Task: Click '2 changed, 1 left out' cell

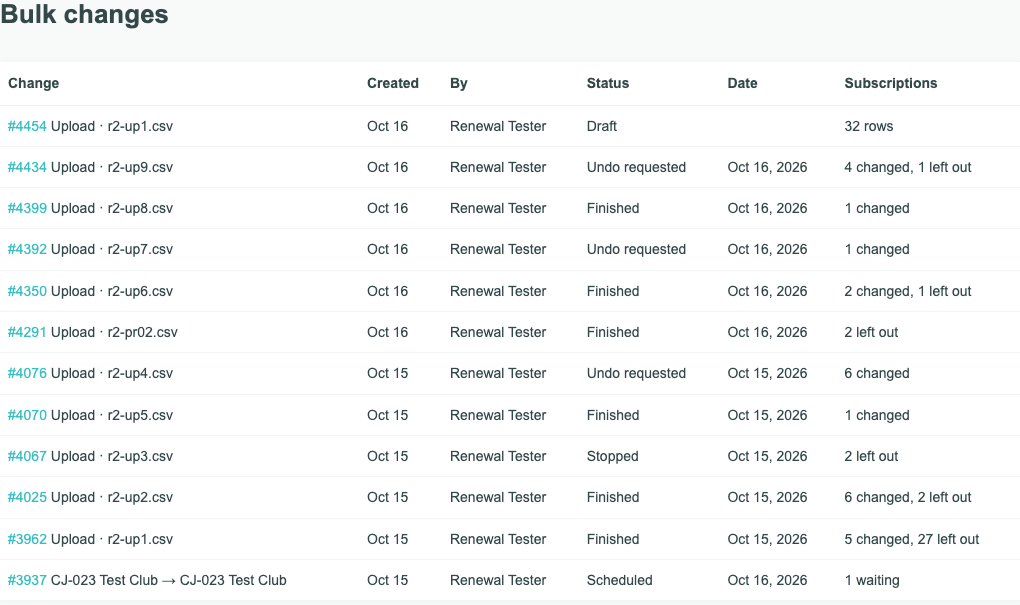Action: click(907, 291)
